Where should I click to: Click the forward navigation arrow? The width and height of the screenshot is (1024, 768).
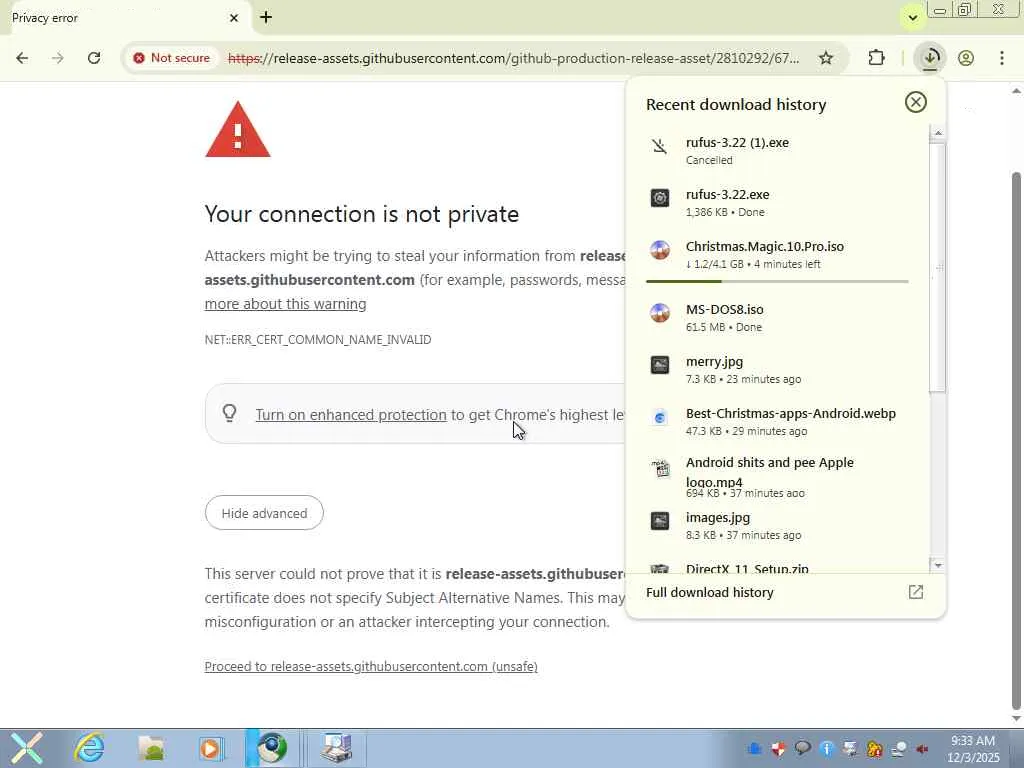[x=57, y=58]
